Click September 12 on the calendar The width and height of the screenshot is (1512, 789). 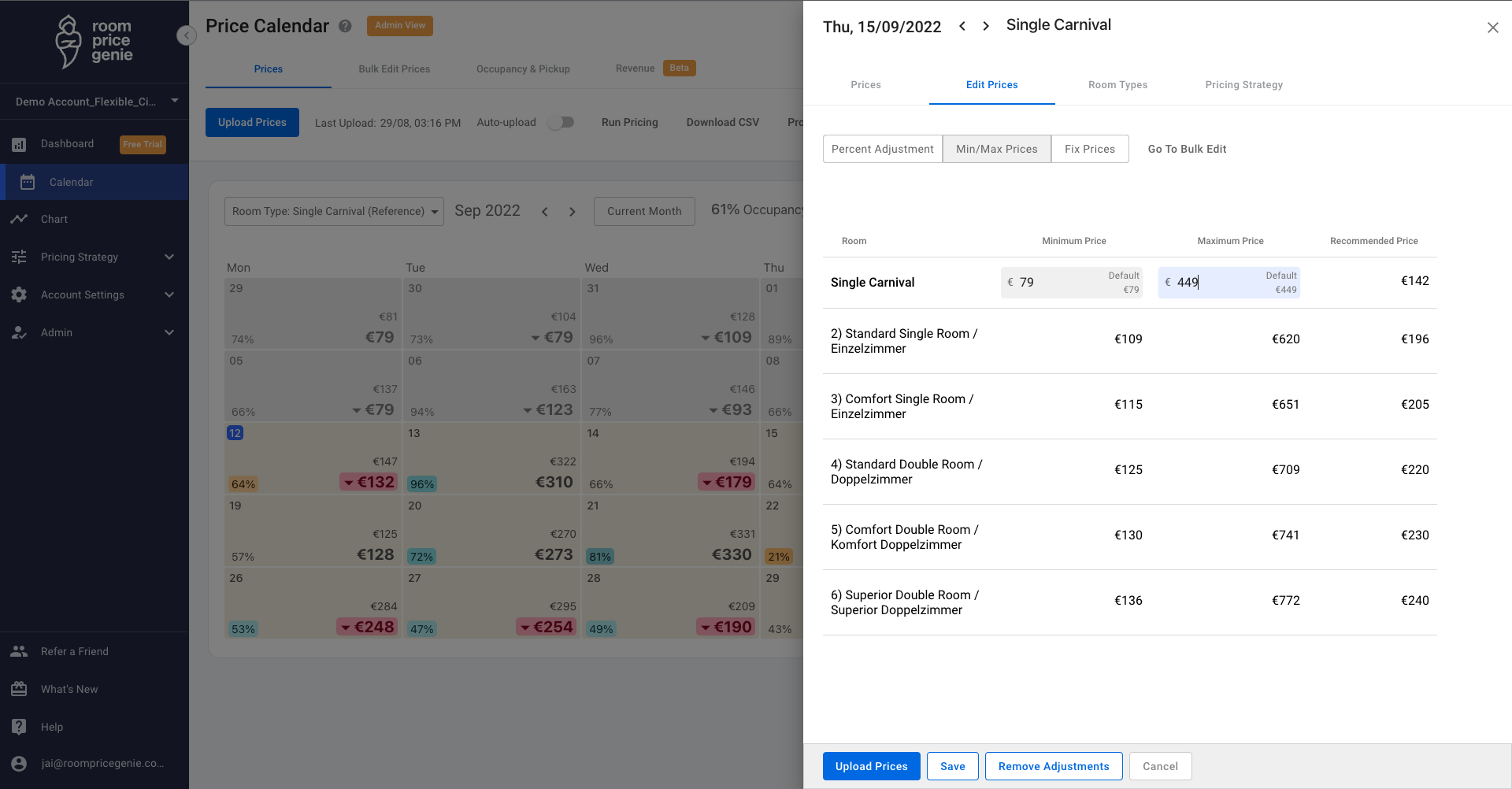[x=235, y=433]
